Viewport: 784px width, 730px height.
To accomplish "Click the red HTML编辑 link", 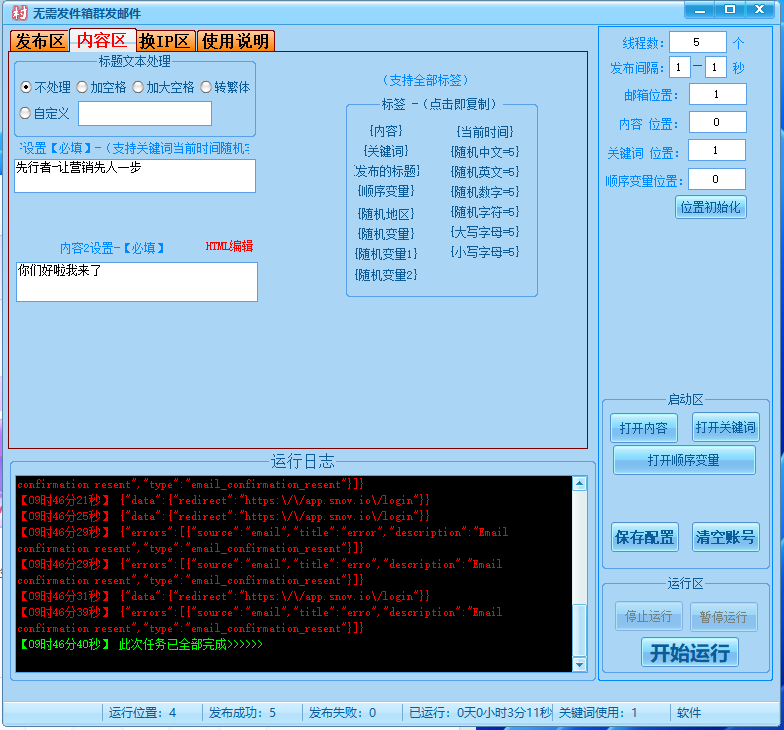I will pyautogui.click(x=229, y=246).
